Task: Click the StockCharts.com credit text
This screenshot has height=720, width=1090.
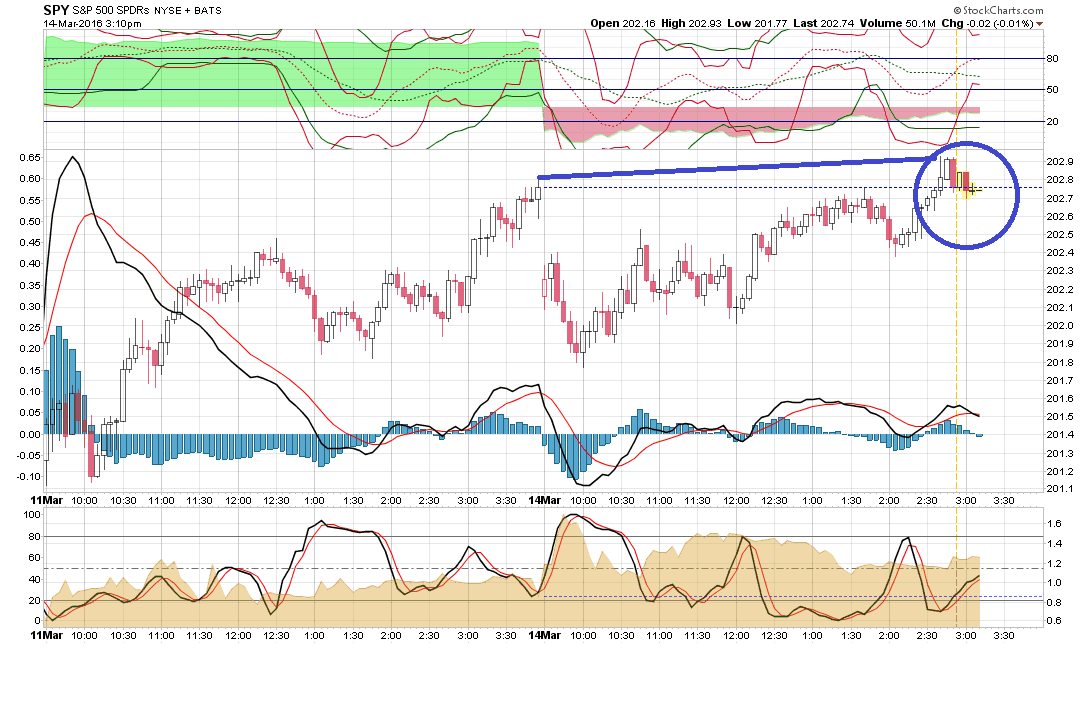Action: [998, 10]
